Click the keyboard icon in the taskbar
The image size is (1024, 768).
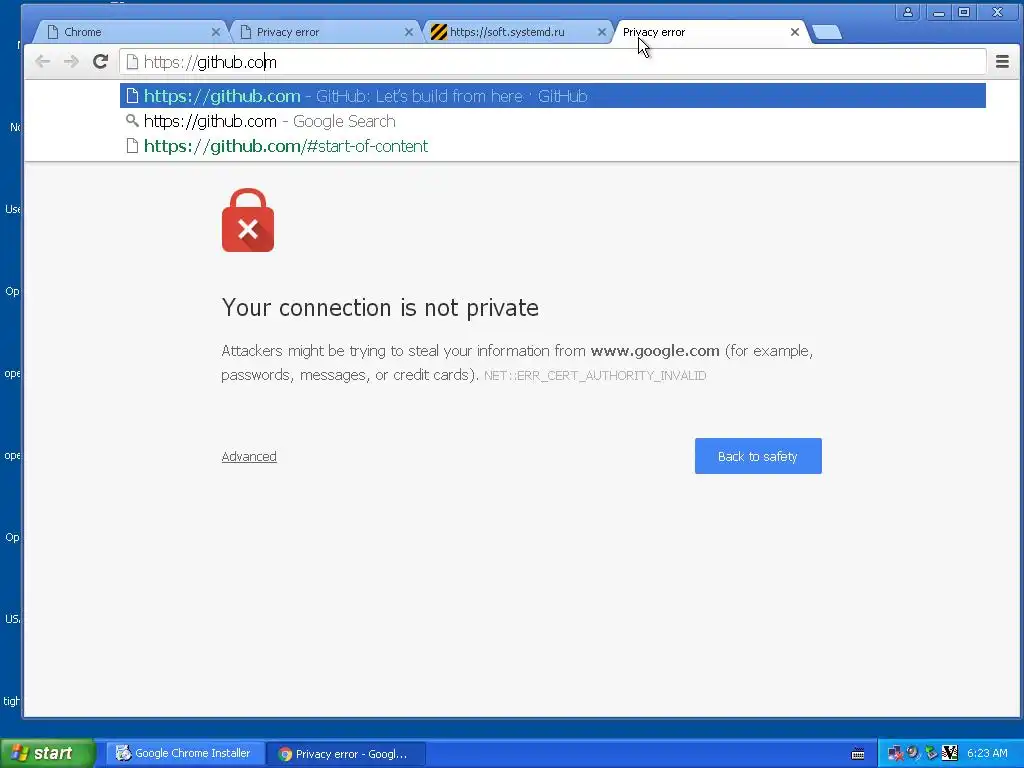click(858, 754)
